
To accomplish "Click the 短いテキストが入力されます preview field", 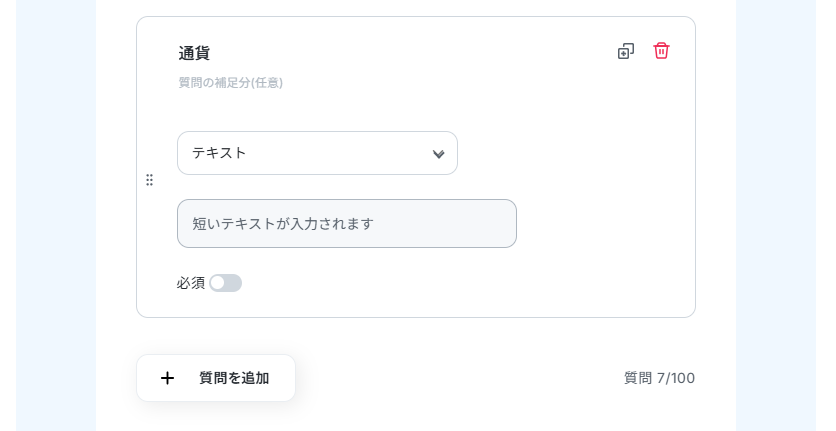I will click(x=346, y=223).
